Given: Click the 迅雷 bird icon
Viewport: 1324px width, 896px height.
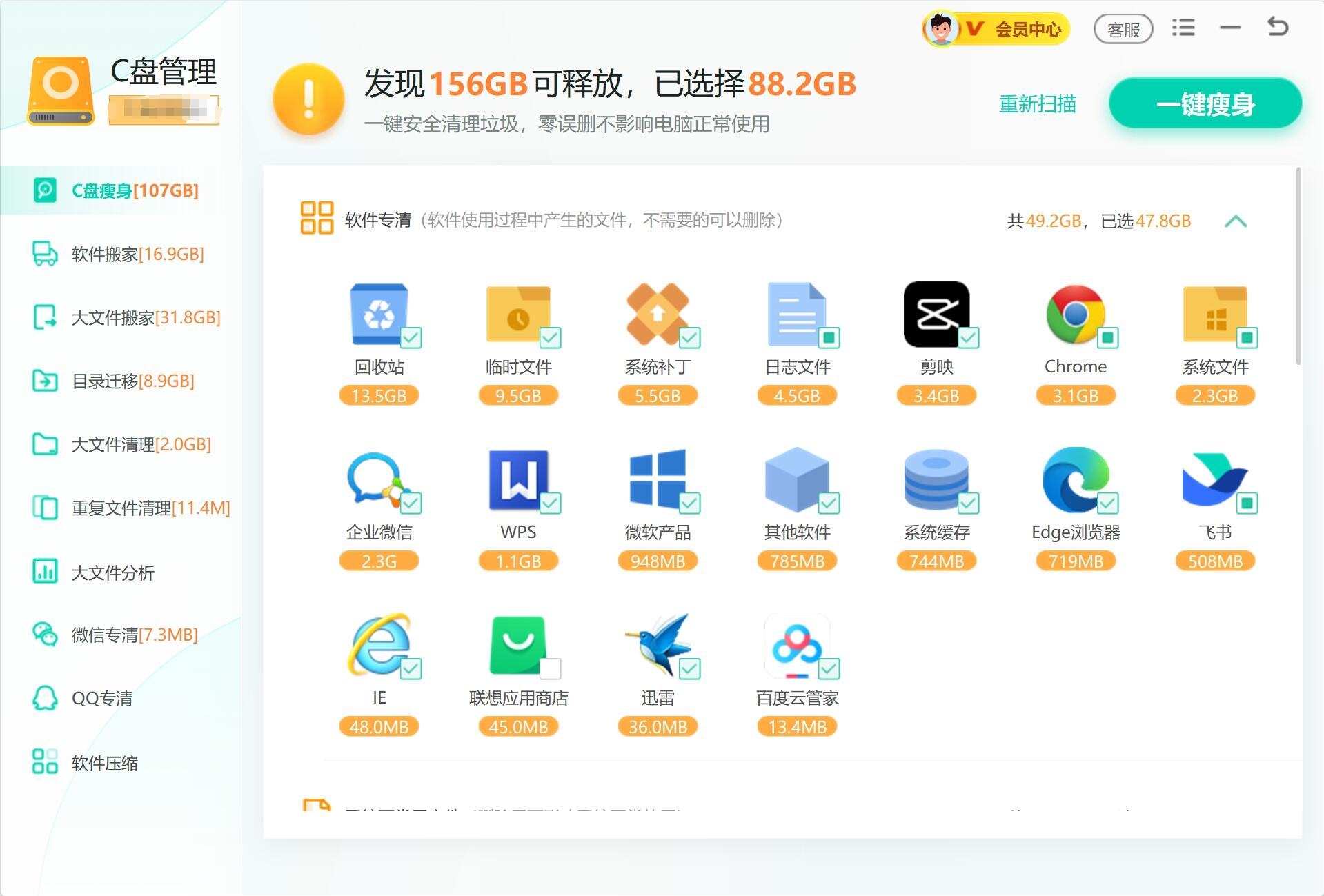Looking at the screenshot, I should click(x=658, y=645).
